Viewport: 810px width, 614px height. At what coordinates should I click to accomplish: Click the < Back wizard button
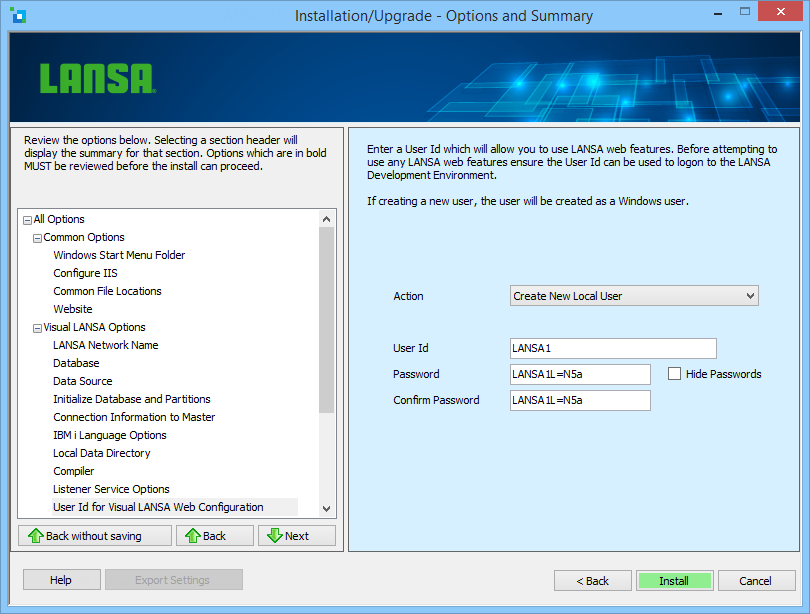pyautogui.click(x=593, y=581)
